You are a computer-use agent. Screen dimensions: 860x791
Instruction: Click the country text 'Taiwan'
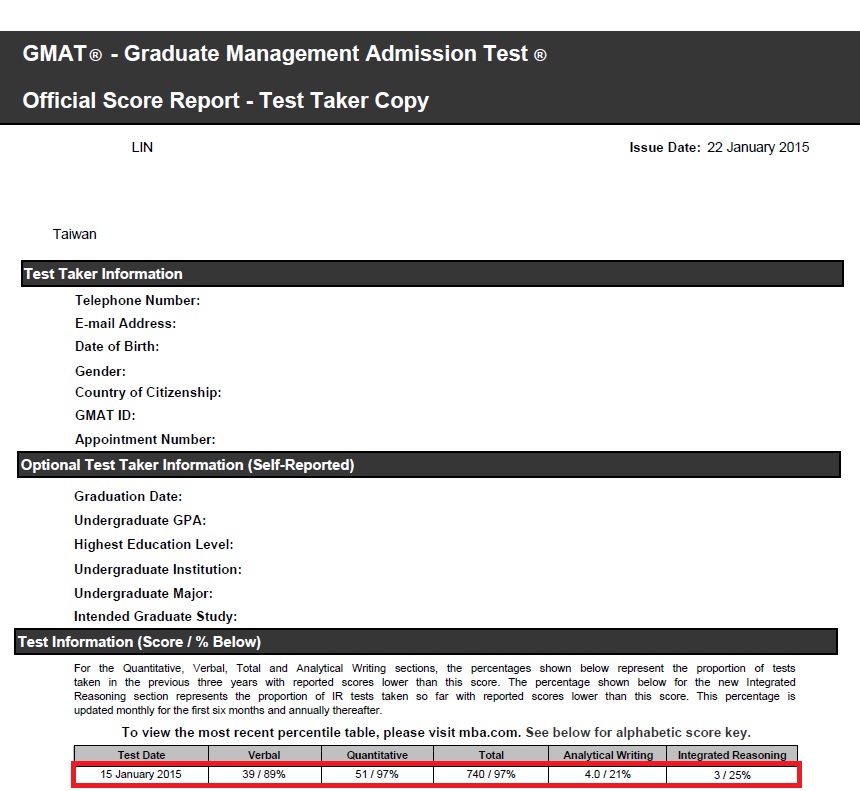click(x=75, y=234)
